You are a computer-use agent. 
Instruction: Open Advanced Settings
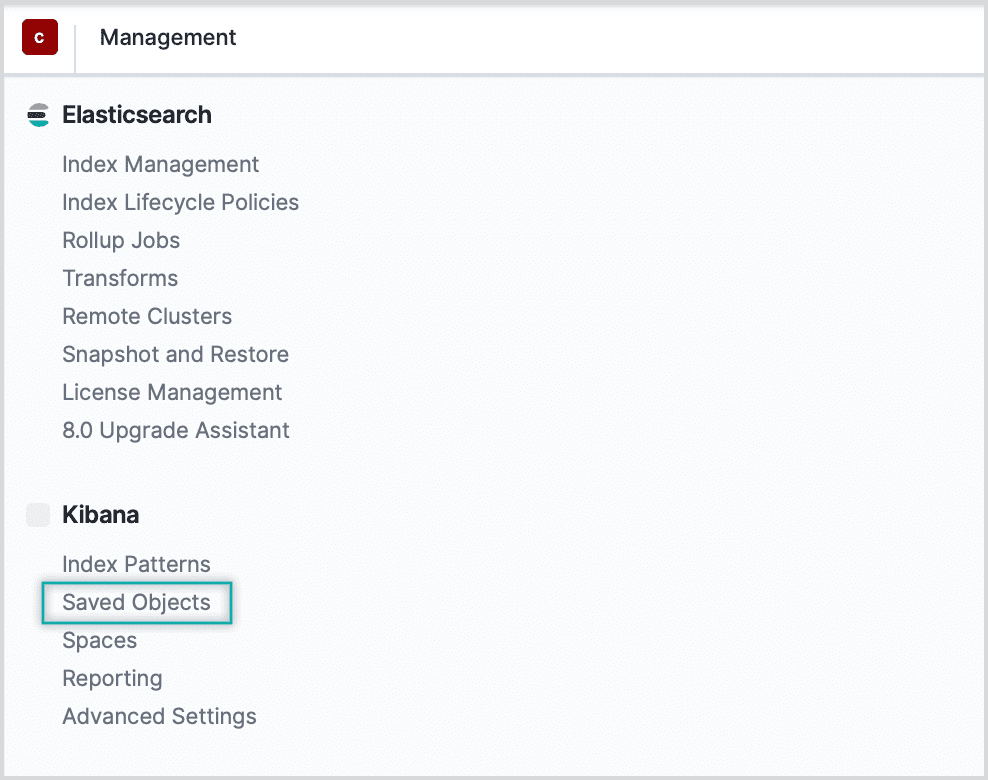(x=159, y=716)
